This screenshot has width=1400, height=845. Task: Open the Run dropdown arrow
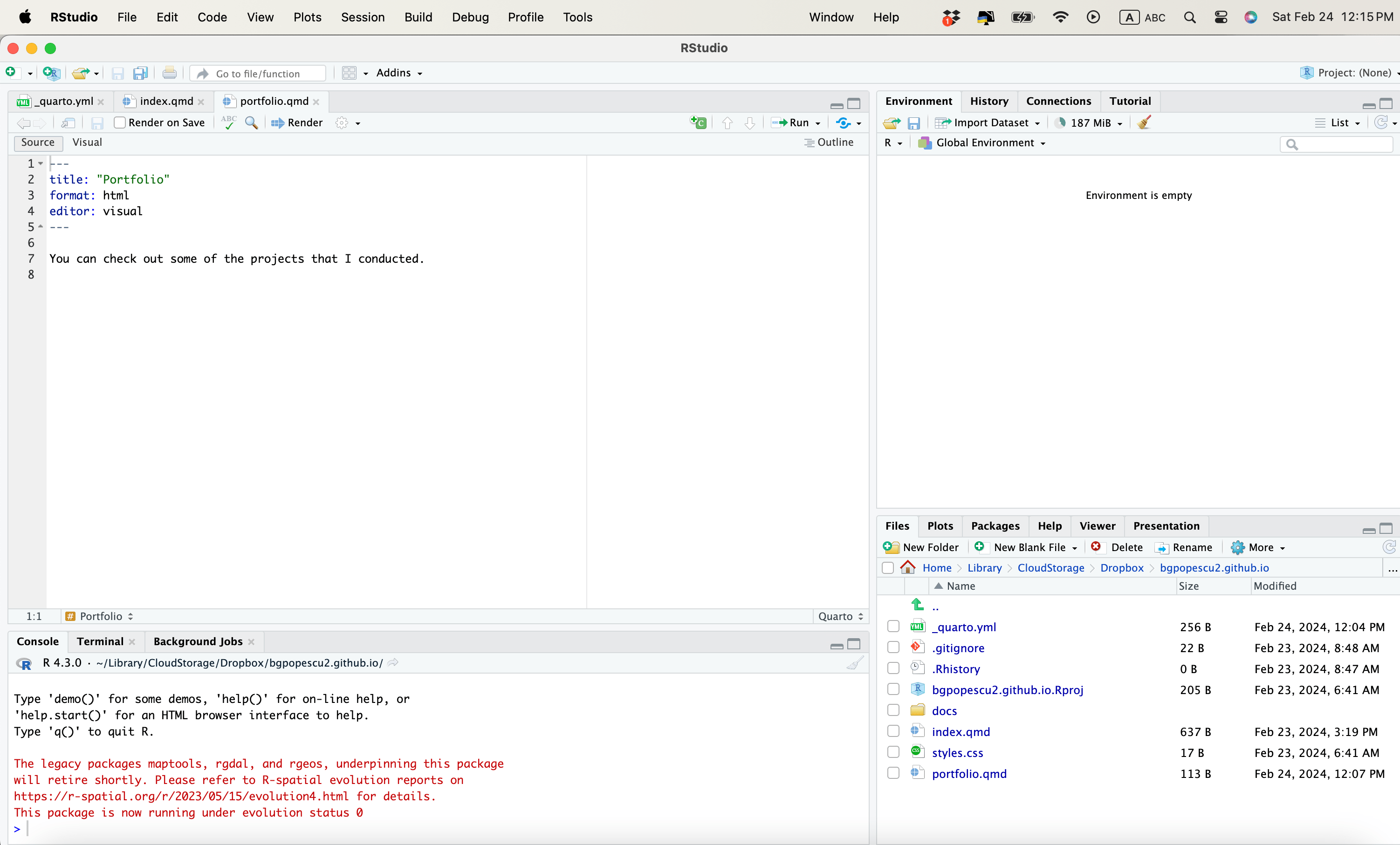pos(818,123)
